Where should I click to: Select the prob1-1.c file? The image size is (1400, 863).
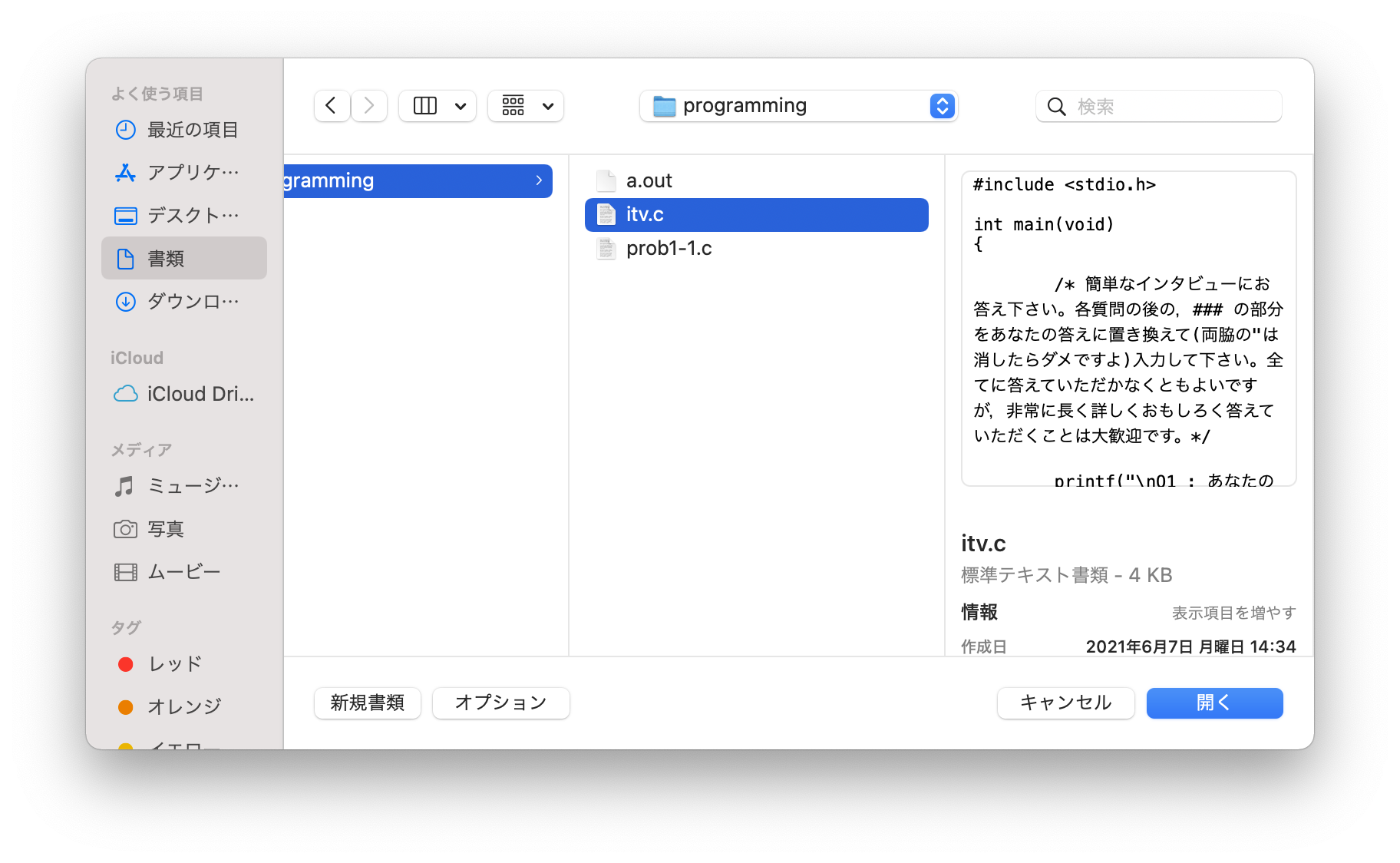(x=669, y=249)
